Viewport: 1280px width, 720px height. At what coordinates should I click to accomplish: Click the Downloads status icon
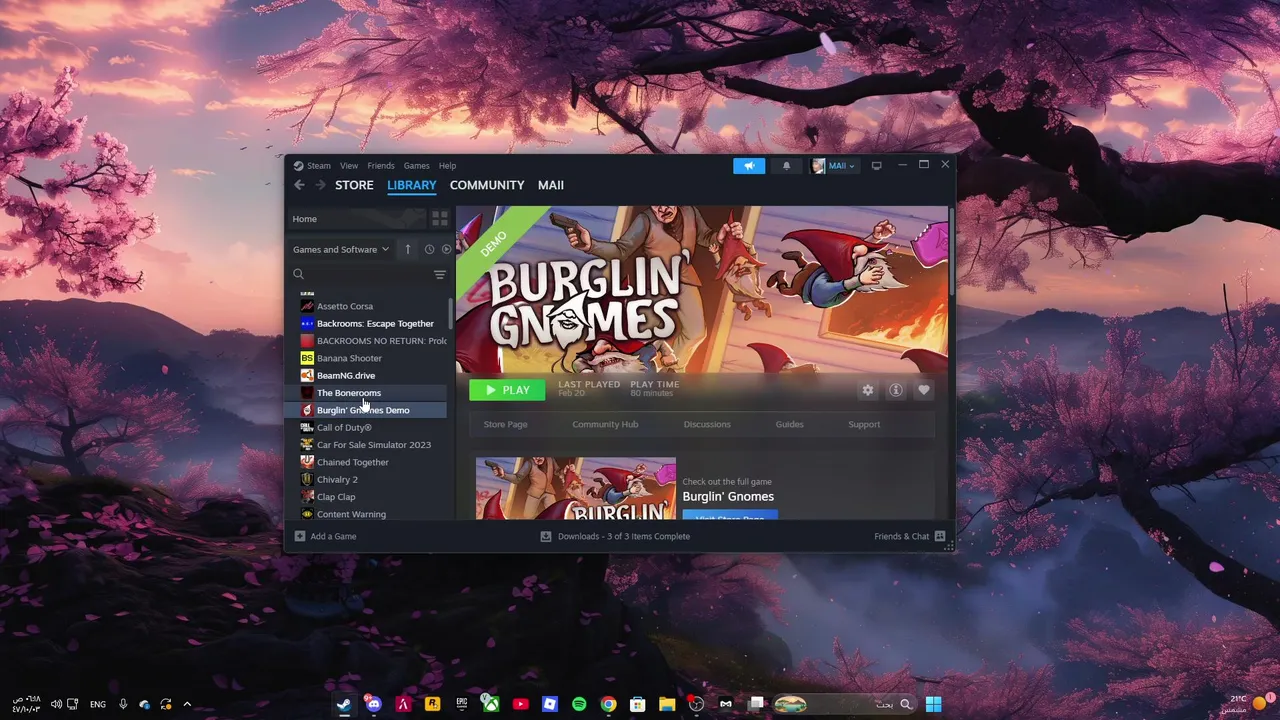(x=546, y=536)
